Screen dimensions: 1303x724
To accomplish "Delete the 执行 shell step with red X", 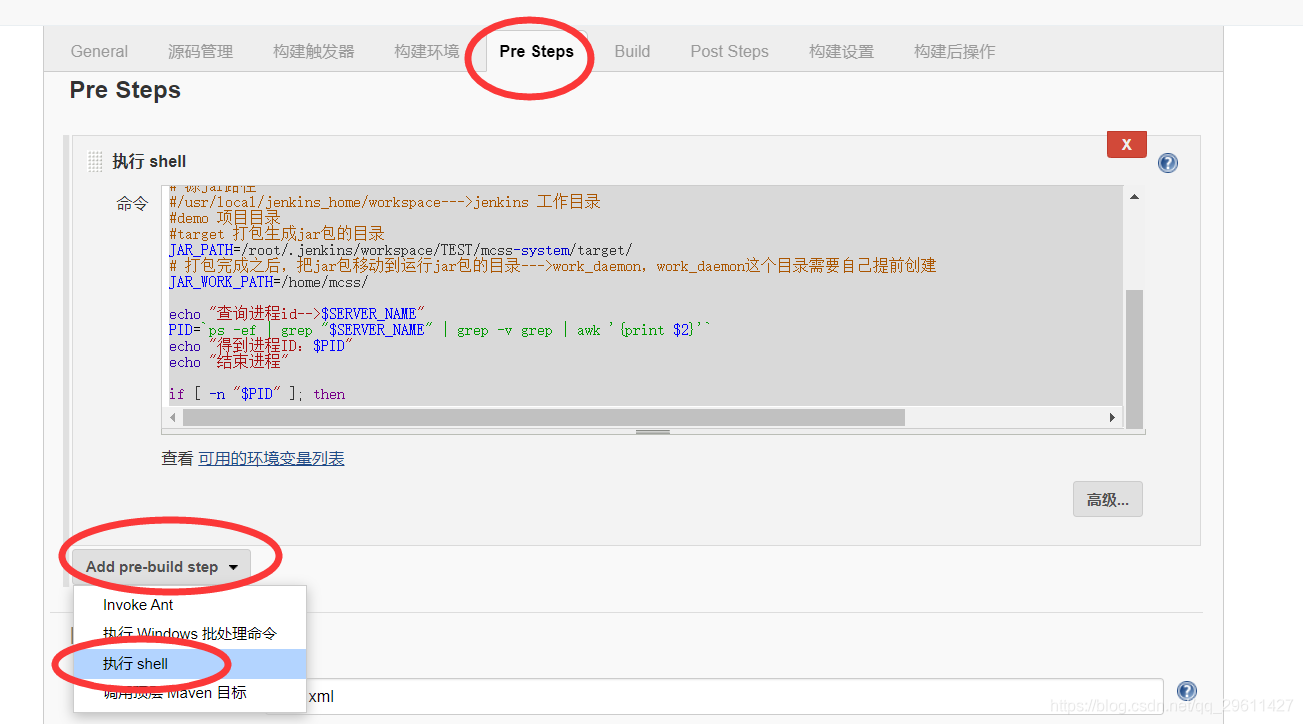I will point(1126,144).
